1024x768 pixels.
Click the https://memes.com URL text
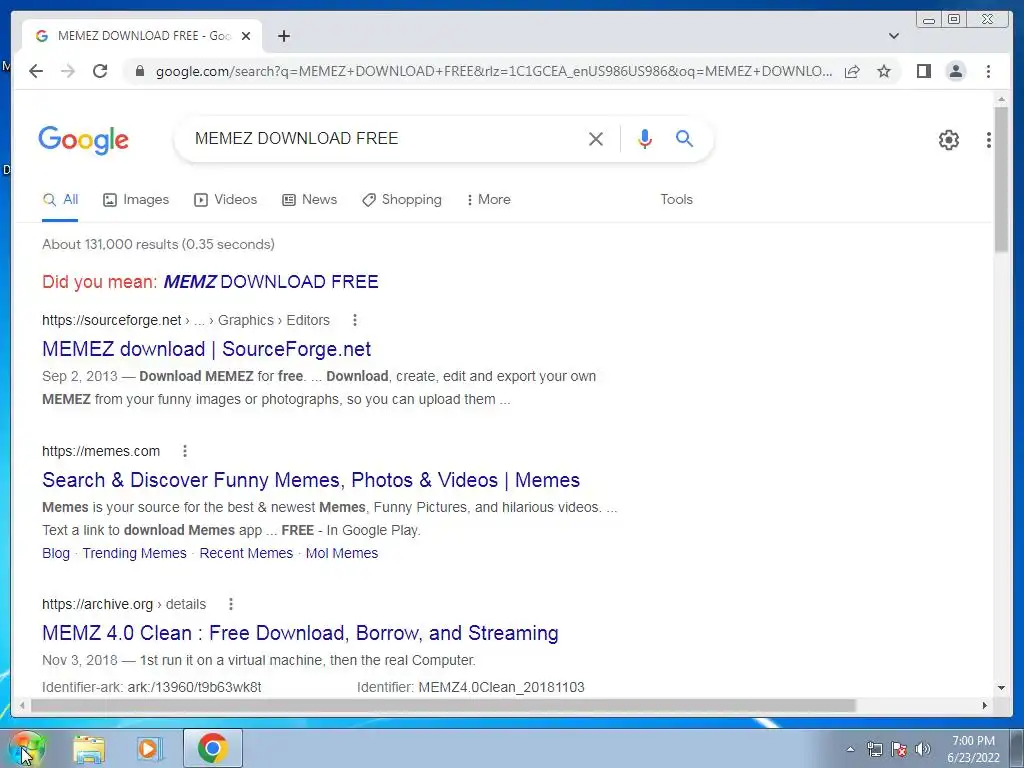101,451
